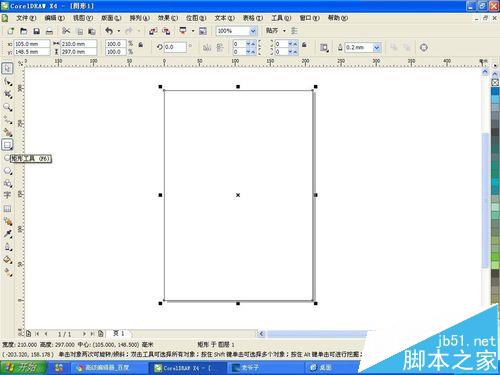Screen dimensions: 500x375
Task: Select the Eyedropper tool
Action: (x=8, y=234)
